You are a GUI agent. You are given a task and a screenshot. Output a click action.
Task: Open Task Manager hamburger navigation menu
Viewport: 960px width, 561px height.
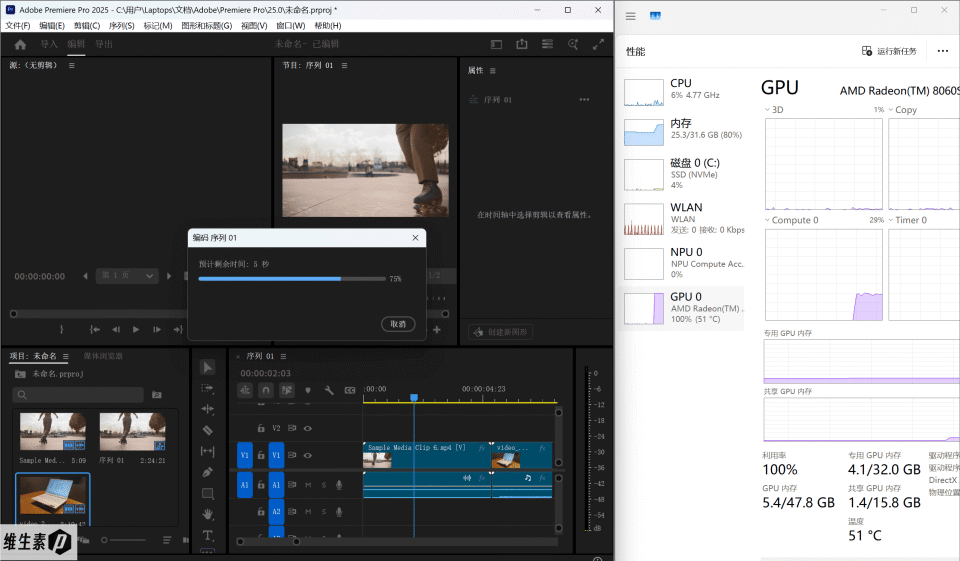click(x=631, y=15)
